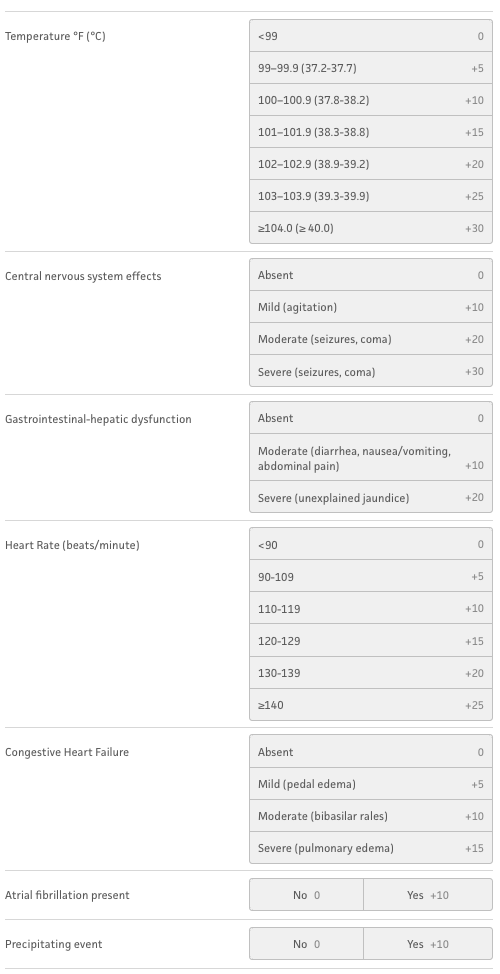Mark precipitating event as Yes
The width and height of the screenshot is (500, 974).
pos(428,944)
